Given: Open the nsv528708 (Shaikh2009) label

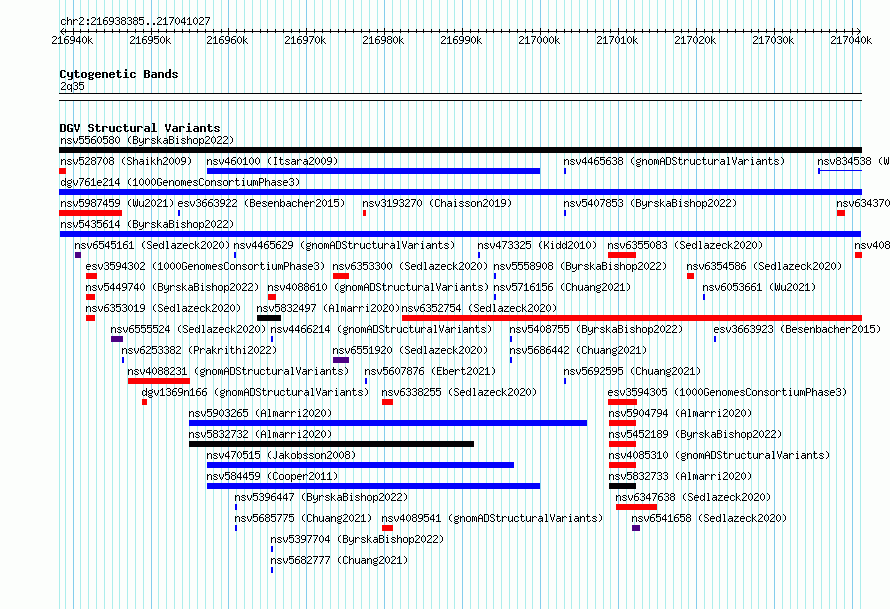Looking at the screenshot, I should pyautogui.click(x=126, y=161).
